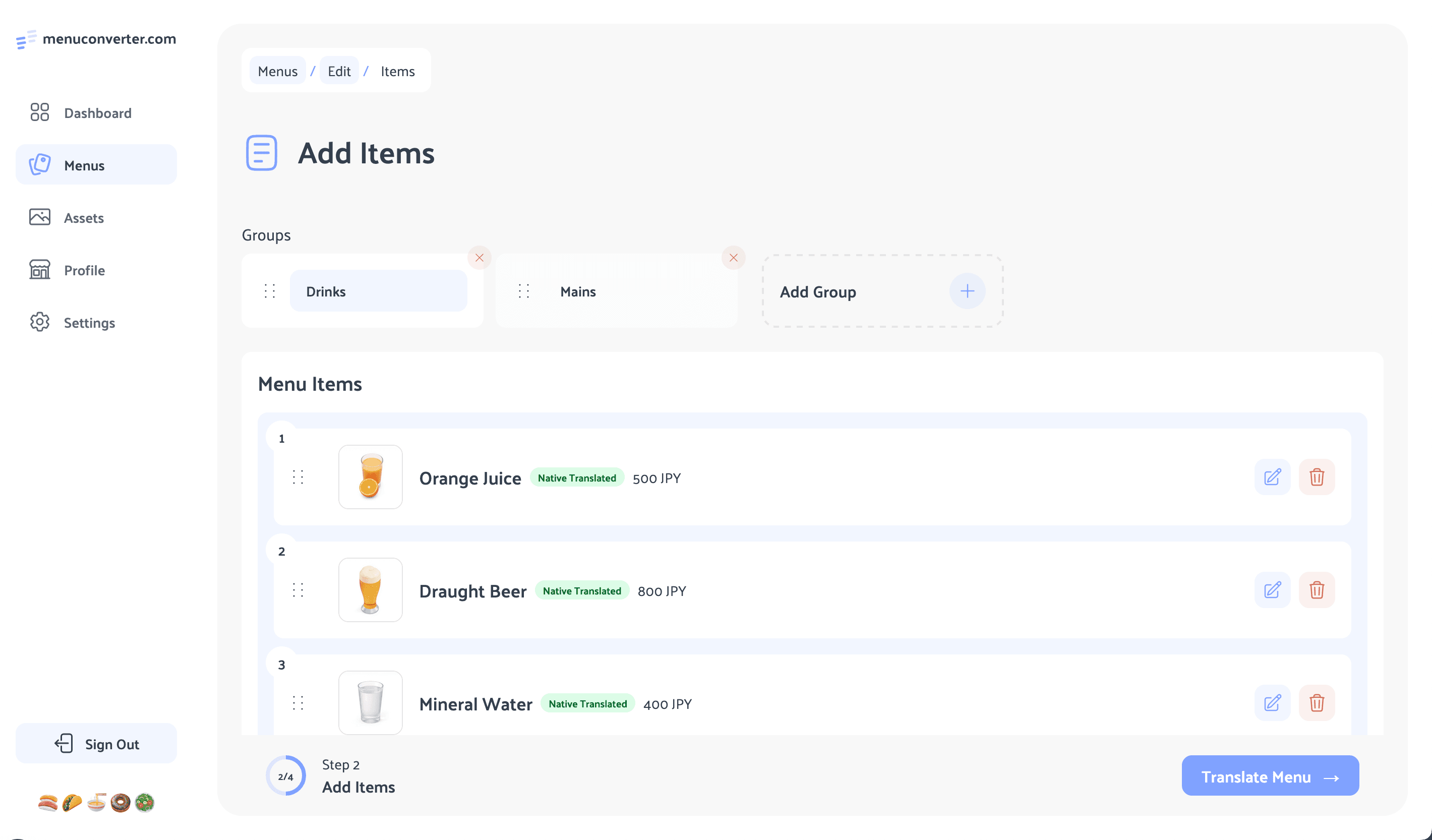The height and width of the screenshot is (840, 1432).
Task: Open the Mineral Water edit pencil
Action: pos(1272,703)
